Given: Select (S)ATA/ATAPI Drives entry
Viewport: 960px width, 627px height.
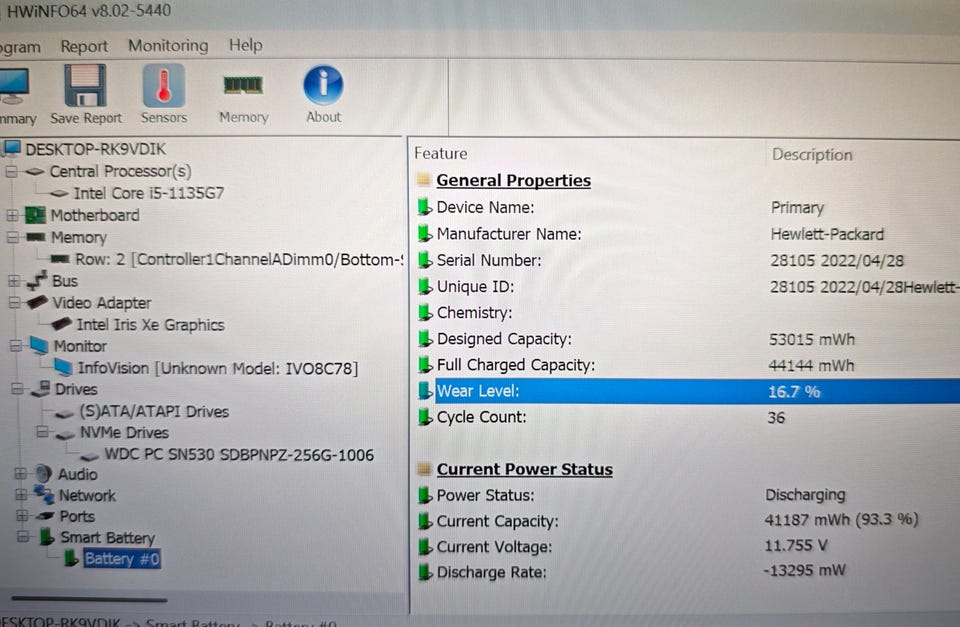Looking at the screenshot, I should pyautogui.click(x=154, y=411).
